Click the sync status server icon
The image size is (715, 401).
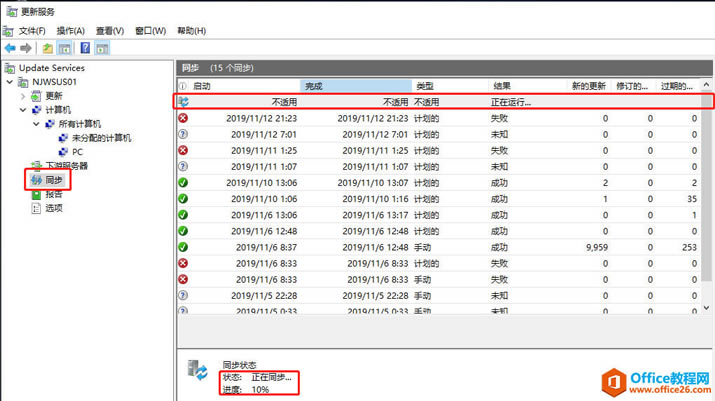[x=198, y=370]
